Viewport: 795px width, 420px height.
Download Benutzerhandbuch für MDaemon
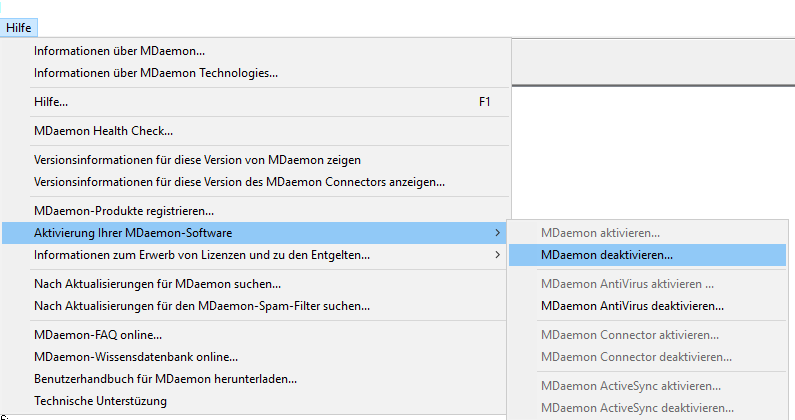tap(165, 379)
